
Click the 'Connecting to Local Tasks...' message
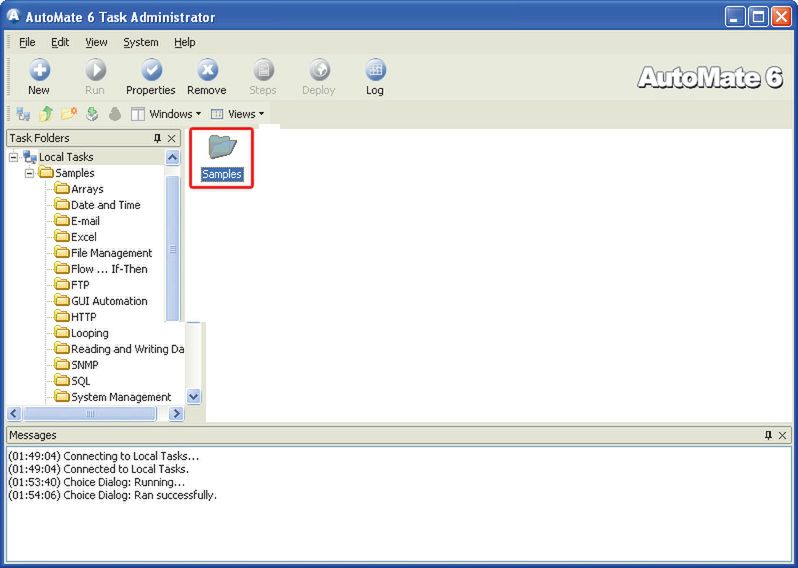[x=104, y=456]
